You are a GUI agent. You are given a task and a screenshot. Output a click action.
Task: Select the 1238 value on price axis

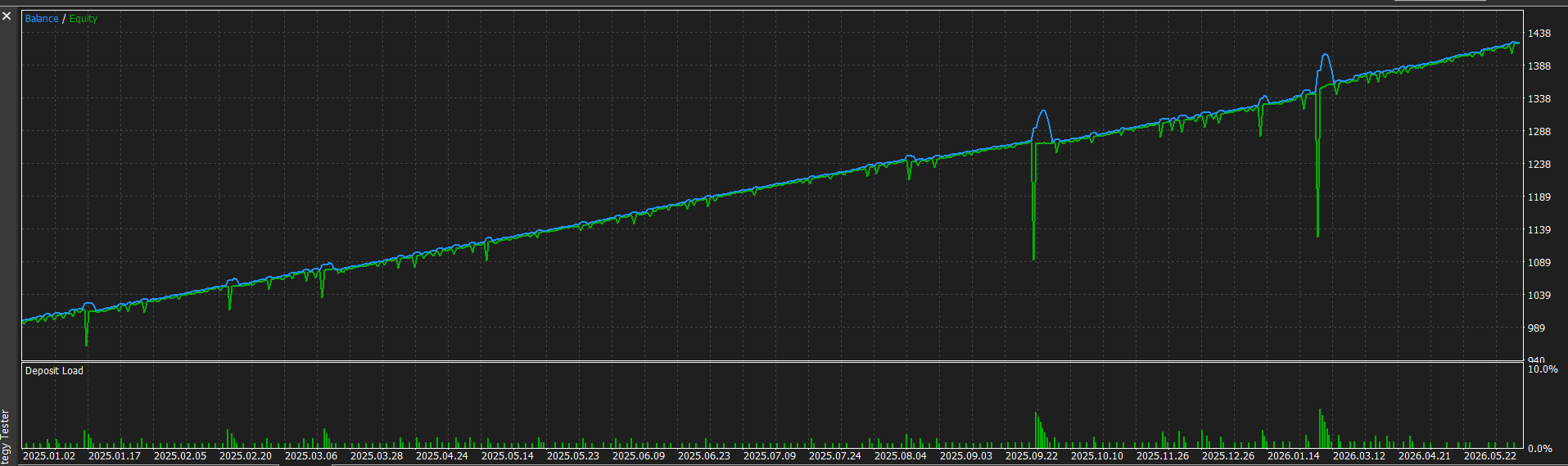[1539, 165]
